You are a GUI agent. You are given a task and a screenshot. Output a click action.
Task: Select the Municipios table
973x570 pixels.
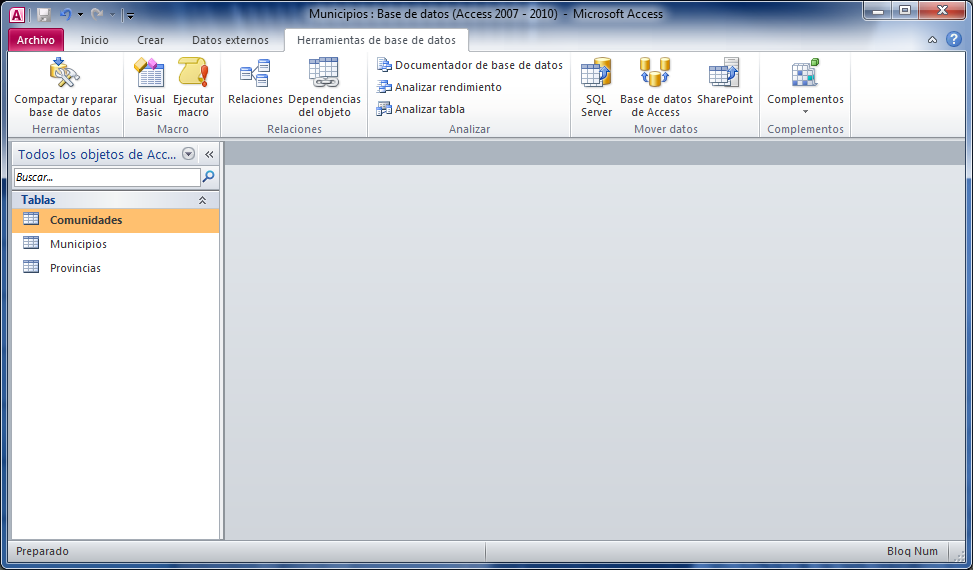pyautogui.click(x=115, y=244)
